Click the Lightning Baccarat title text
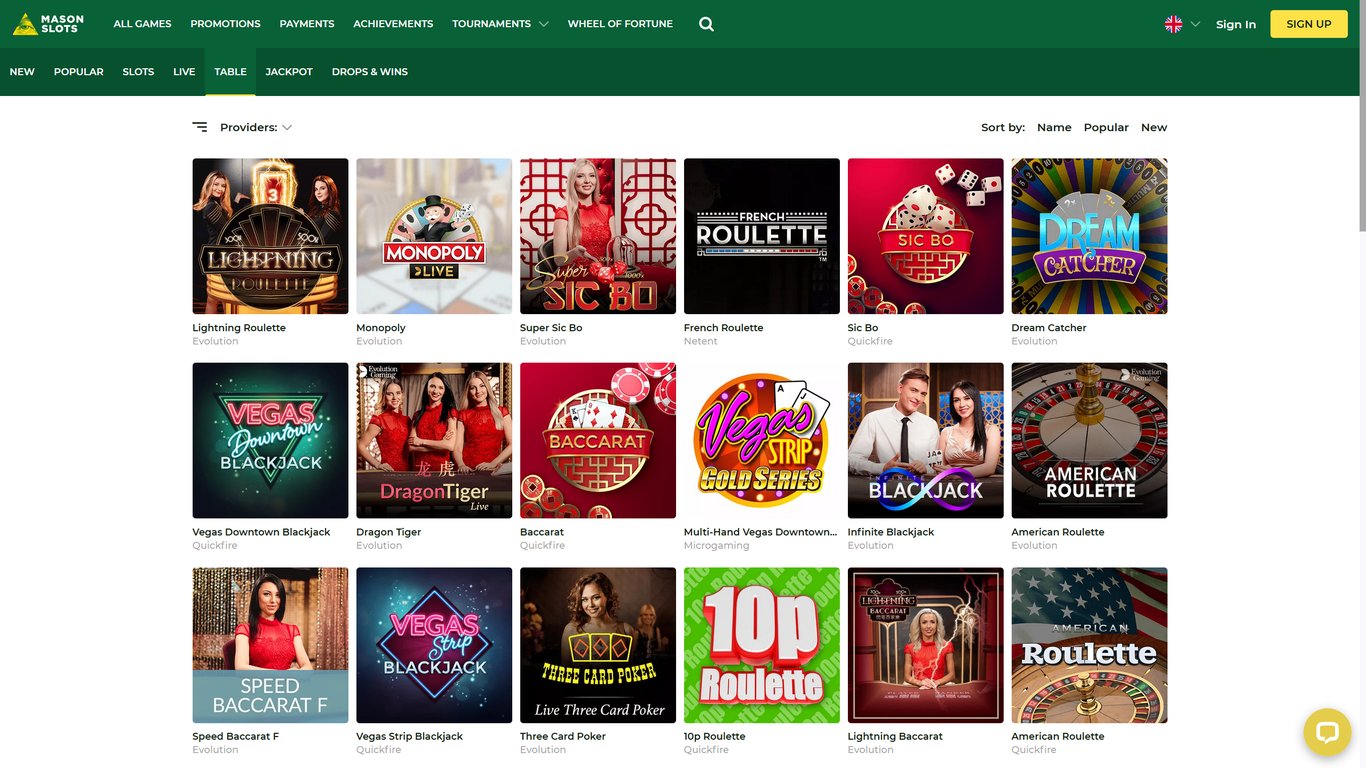The image size is (1366, 768). [895, 736]
